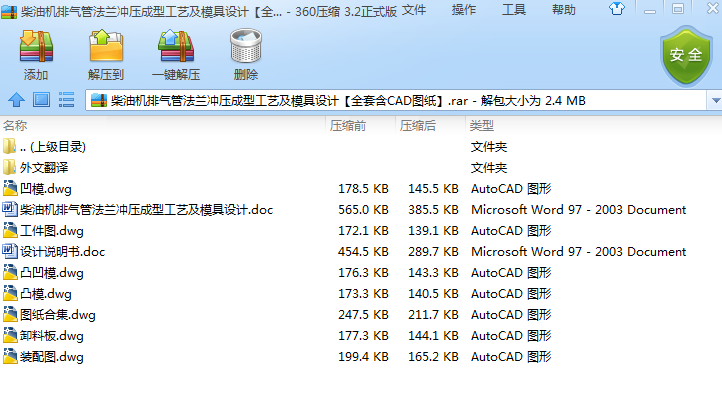Click the rar archive icon in address bar
The height and width of the screenshot is (395, 722).
(x=99, y=100)
